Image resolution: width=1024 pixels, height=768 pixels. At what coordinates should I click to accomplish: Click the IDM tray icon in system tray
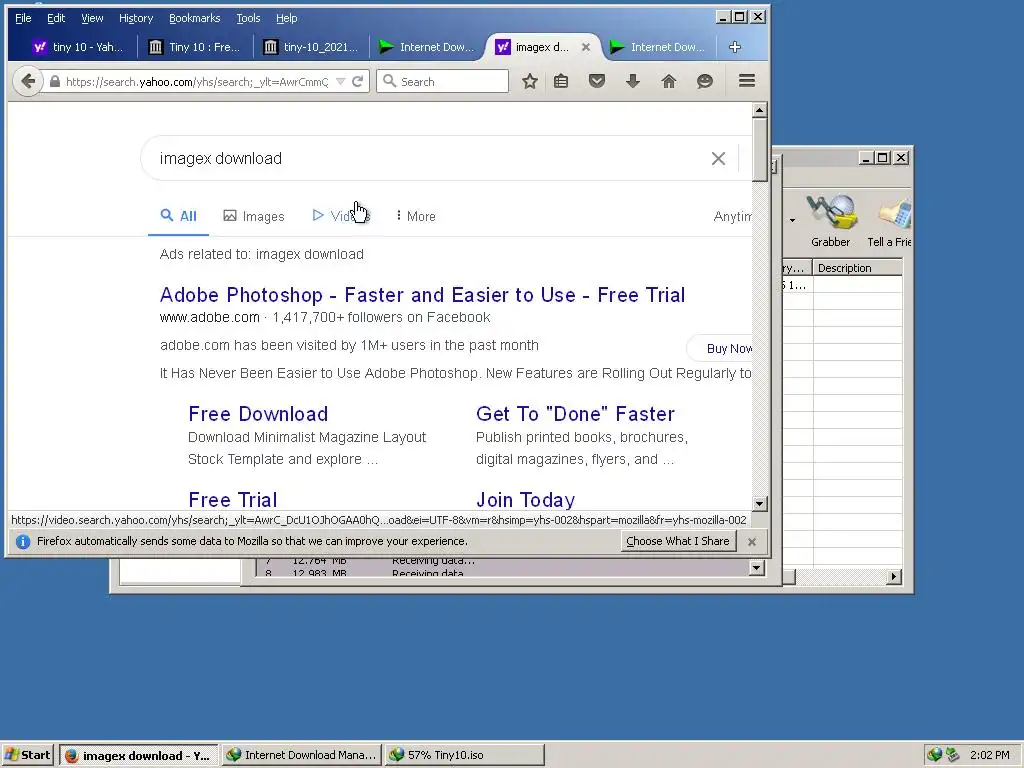point(935,755)
